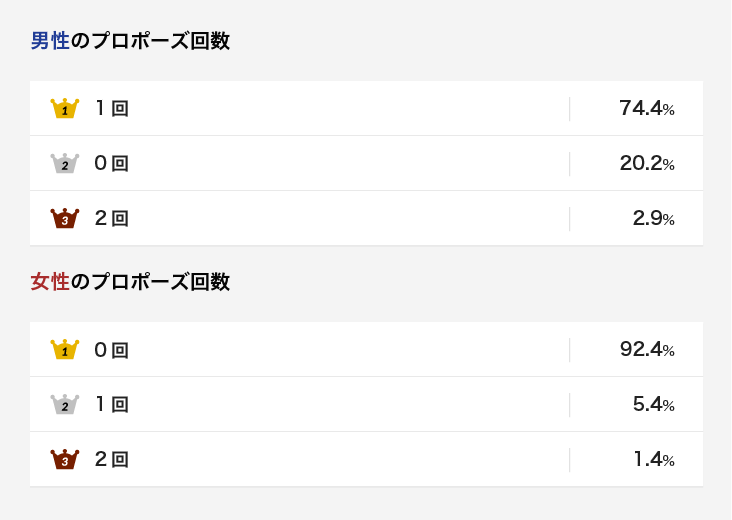Screen dimensions: 732x520
Task: Click 2回 label in men's list
Action: 112,218
